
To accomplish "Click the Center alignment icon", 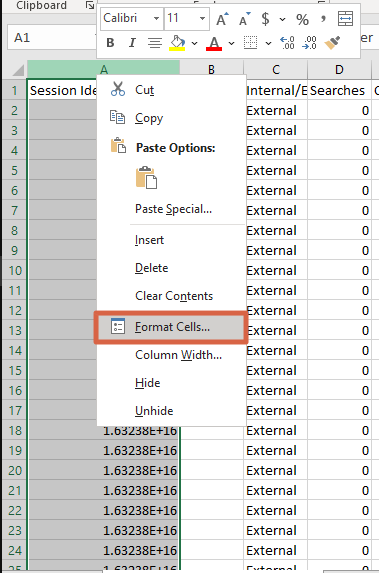I will click(155, 43).
